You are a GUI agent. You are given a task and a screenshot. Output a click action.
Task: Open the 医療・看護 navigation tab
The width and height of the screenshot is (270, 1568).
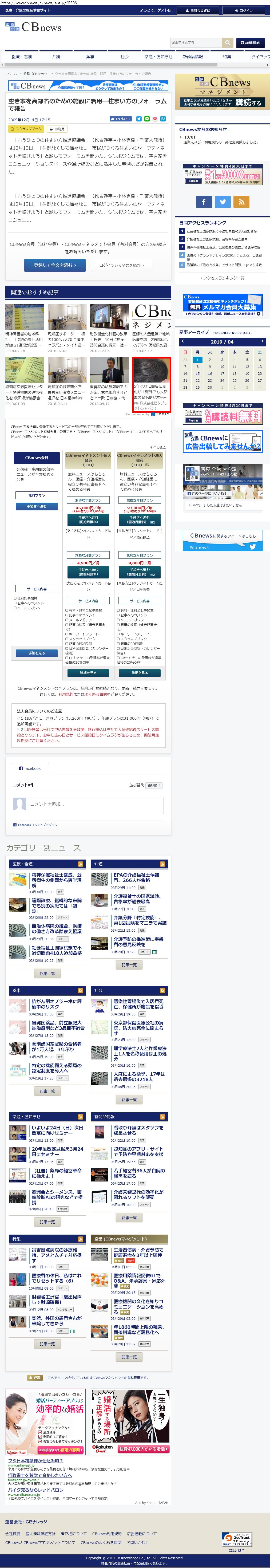[22, 57]
